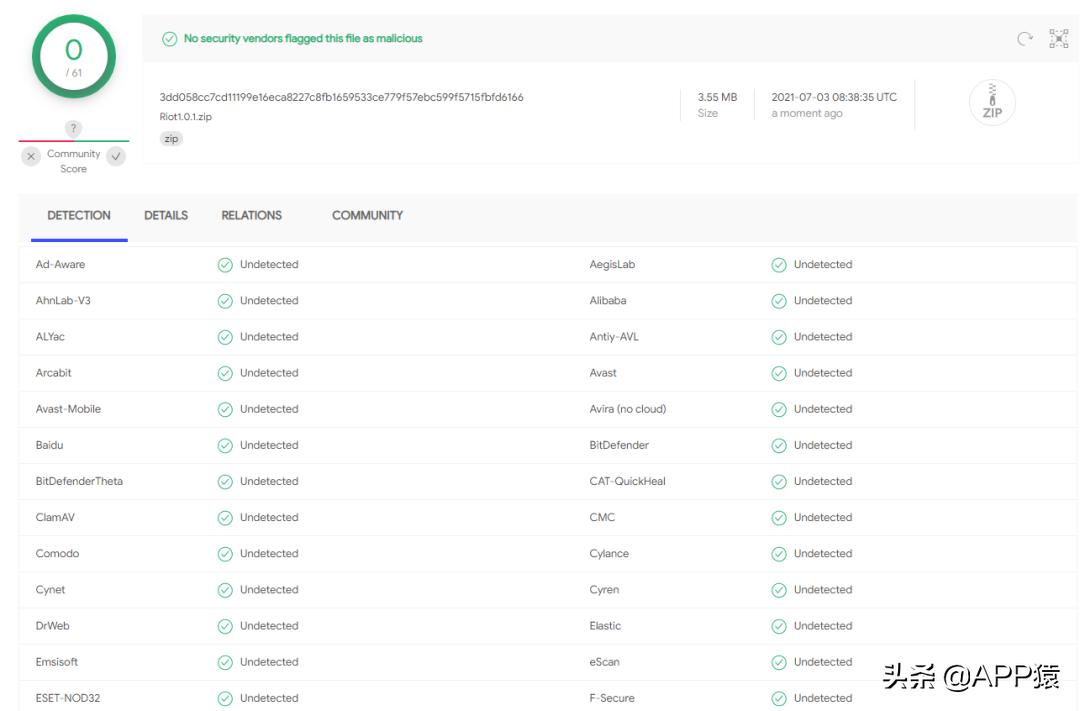Switch to the COMMUNITY tab
Image resolution: width=1080 pixels, height=711 pixels.
click(367, 215)
